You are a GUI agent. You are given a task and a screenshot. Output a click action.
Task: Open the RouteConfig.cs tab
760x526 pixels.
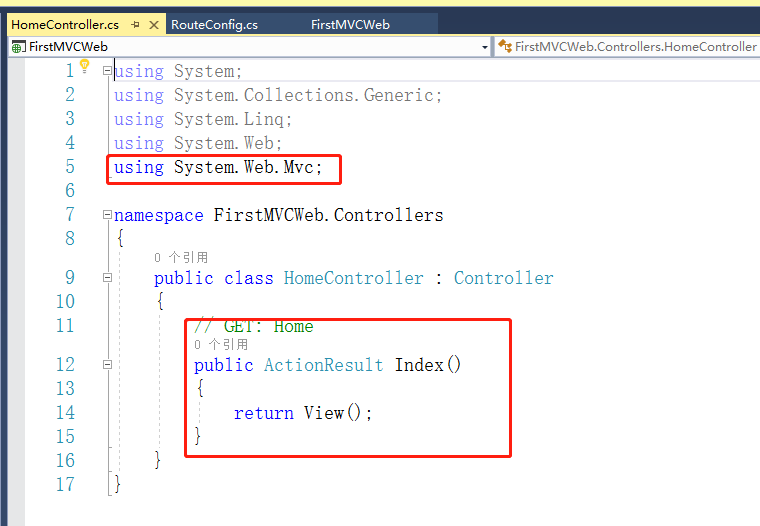pyautogui.click(x=214, y=25)
